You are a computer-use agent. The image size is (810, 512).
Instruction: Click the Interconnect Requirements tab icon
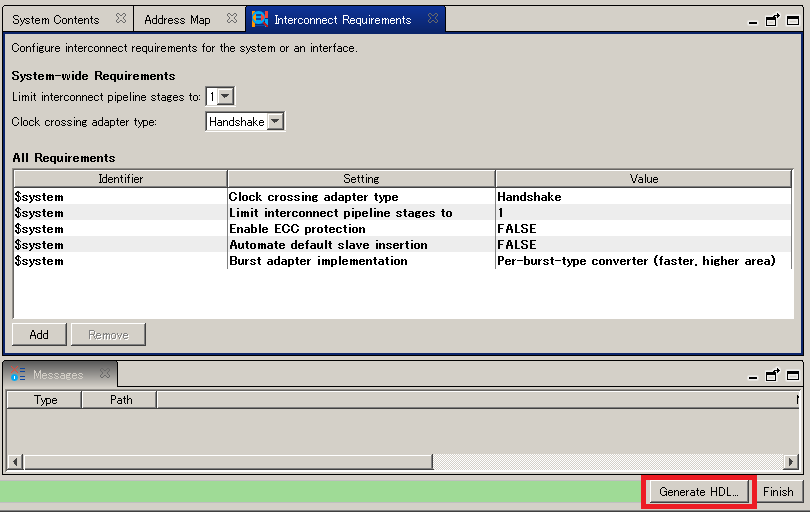[260, 19]
